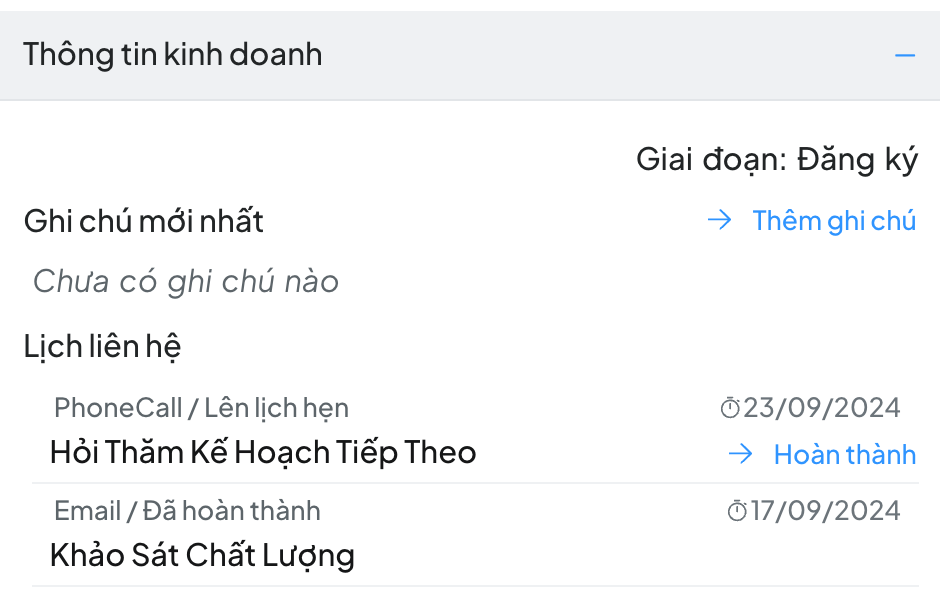Collapse the Thông tin kinh doanh section
Viewport: 940px width, 590px height.
tap(904, 55)
